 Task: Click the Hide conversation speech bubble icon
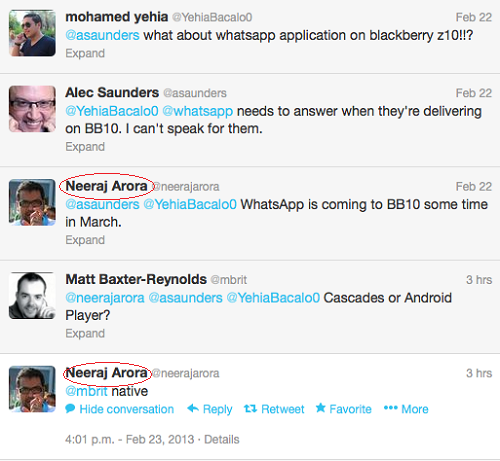(x=70, y=409)
